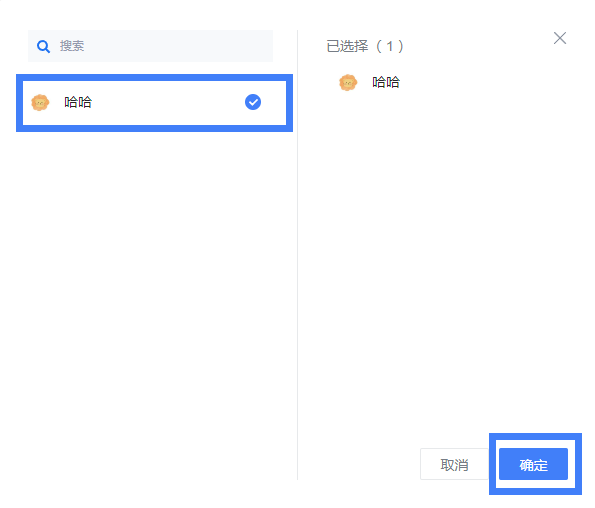The image size is (595, 508).
Task: Click the 取消 button
Action: click(x=454, y=464)
